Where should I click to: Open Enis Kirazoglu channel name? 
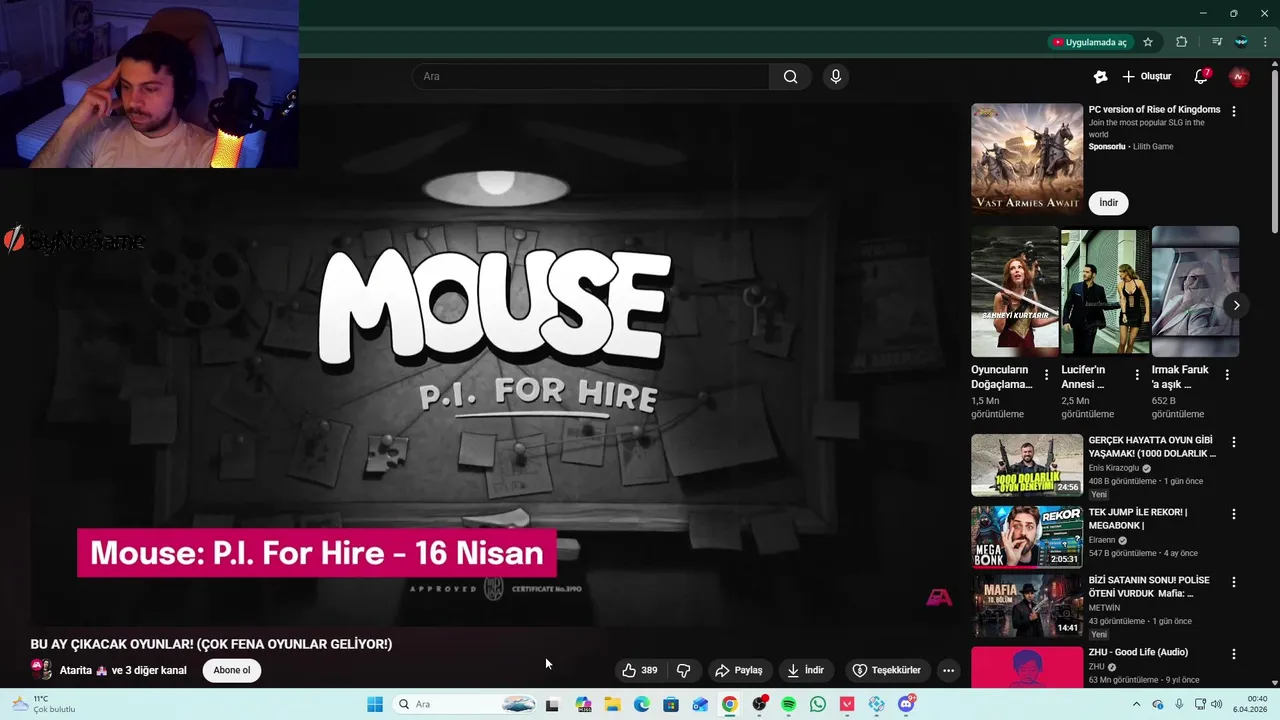point(1114,468)
